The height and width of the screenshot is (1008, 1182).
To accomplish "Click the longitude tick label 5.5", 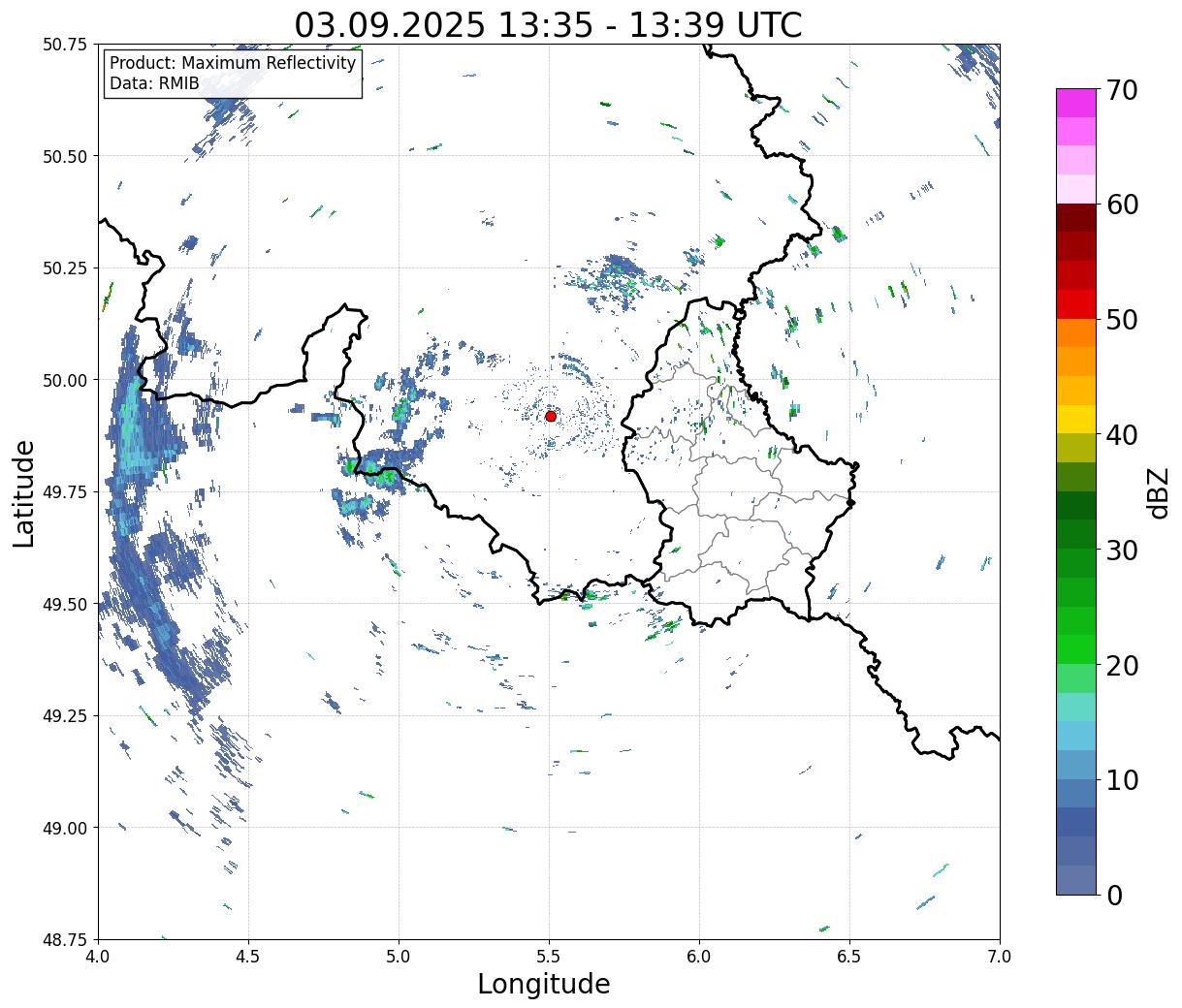I will (549, 956).
